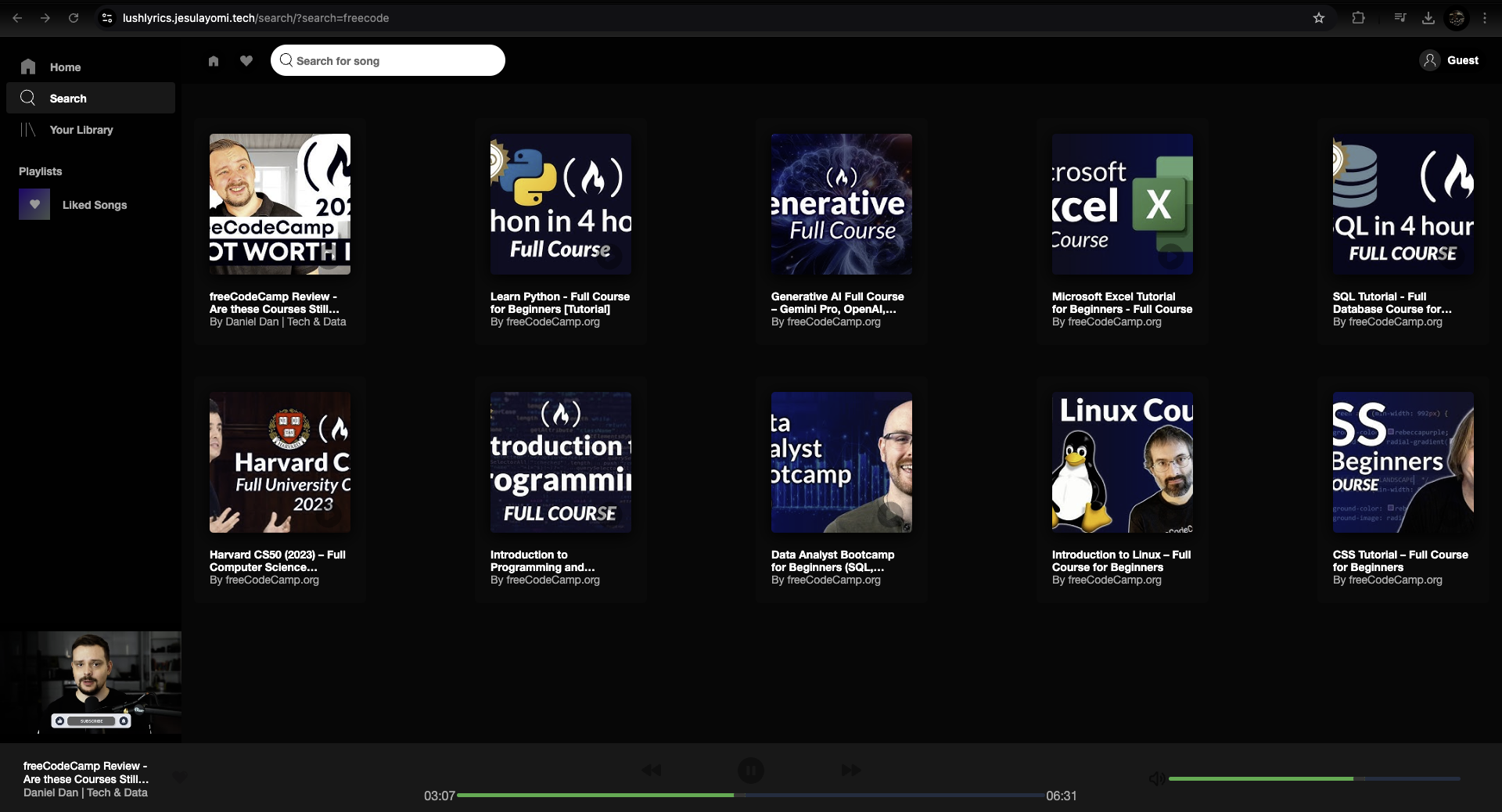Reload the page with the refresh icon
This screenshot has width=1502, height=812.
[74, 17]
